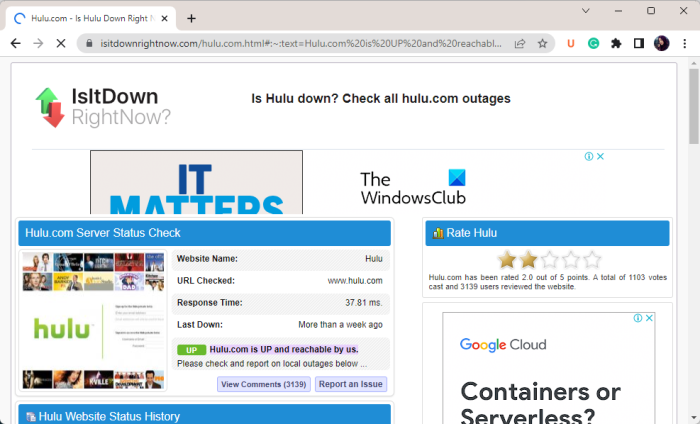Open the Google Cloud advertisement
This screenshot has height=424, width=700.
tap(548, 368)
